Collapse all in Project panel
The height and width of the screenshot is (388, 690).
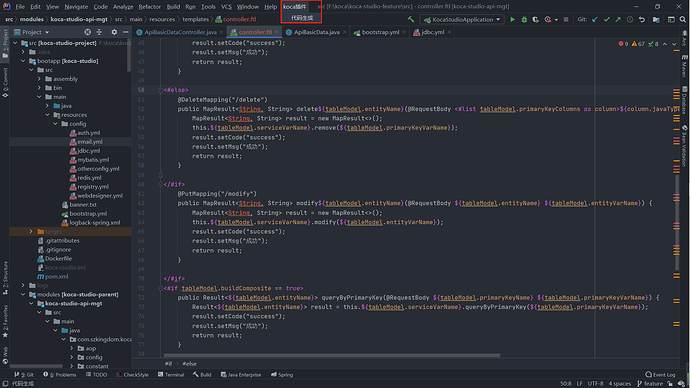(99, 32)
